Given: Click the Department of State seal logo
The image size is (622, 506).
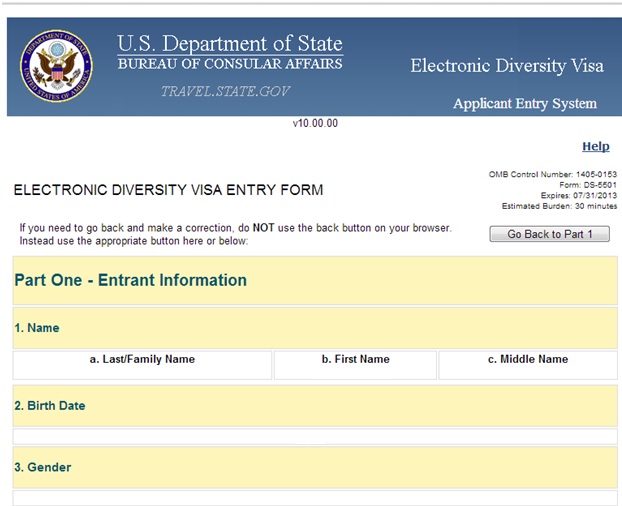Looking at the screenshot, I should [x=56, y=65].
